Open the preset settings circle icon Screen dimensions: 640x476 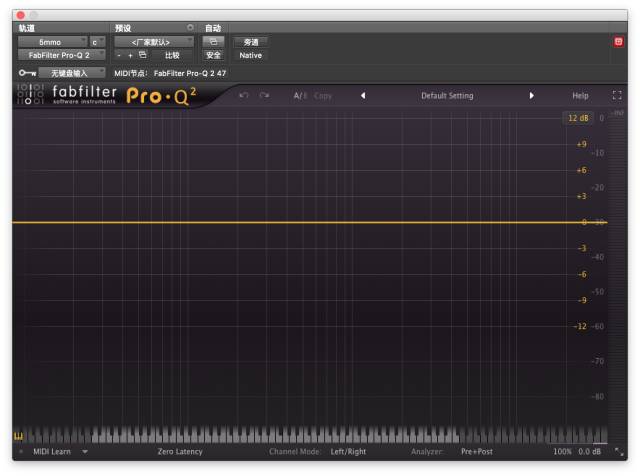(x=190, y=27)
